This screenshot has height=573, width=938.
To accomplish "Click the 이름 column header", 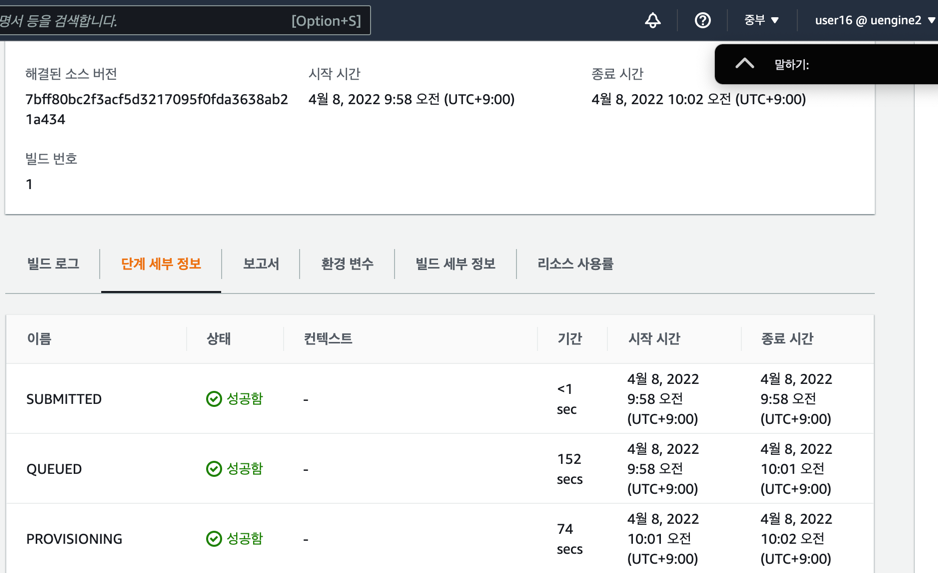I will click(x=39, y=339).
